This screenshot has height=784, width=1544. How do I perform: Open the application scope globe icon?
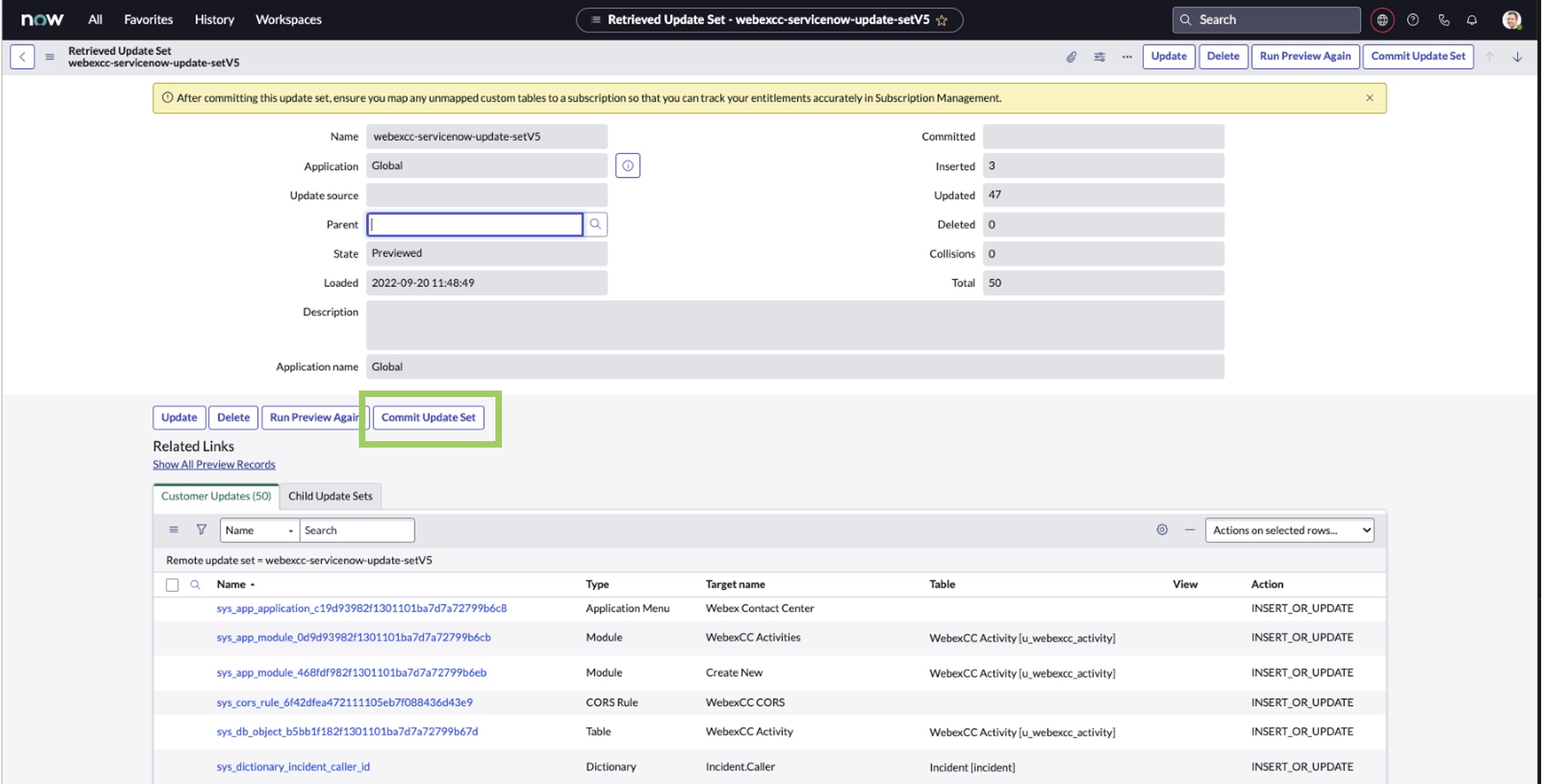coord(1382,20)
